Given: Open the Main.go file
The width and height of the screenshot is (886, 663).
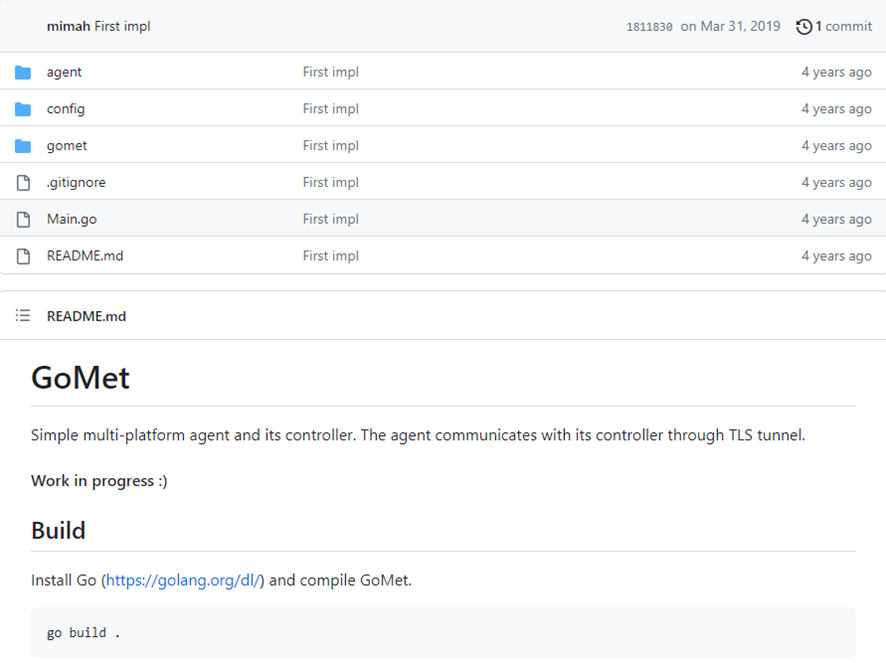Looking at the screenshot, I should tap(72, 219).
